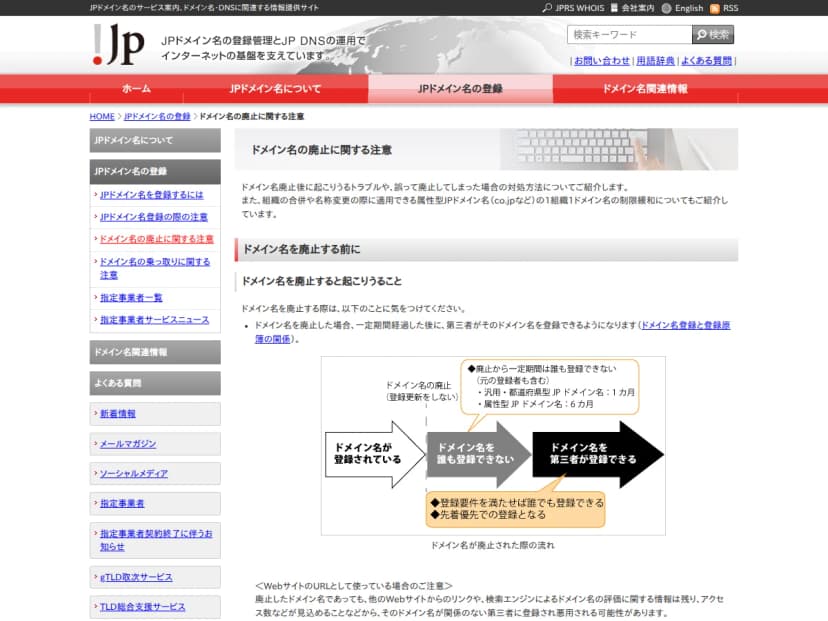
Task: Click the domain abolition flow diagram image
Action: click(493, 446)
